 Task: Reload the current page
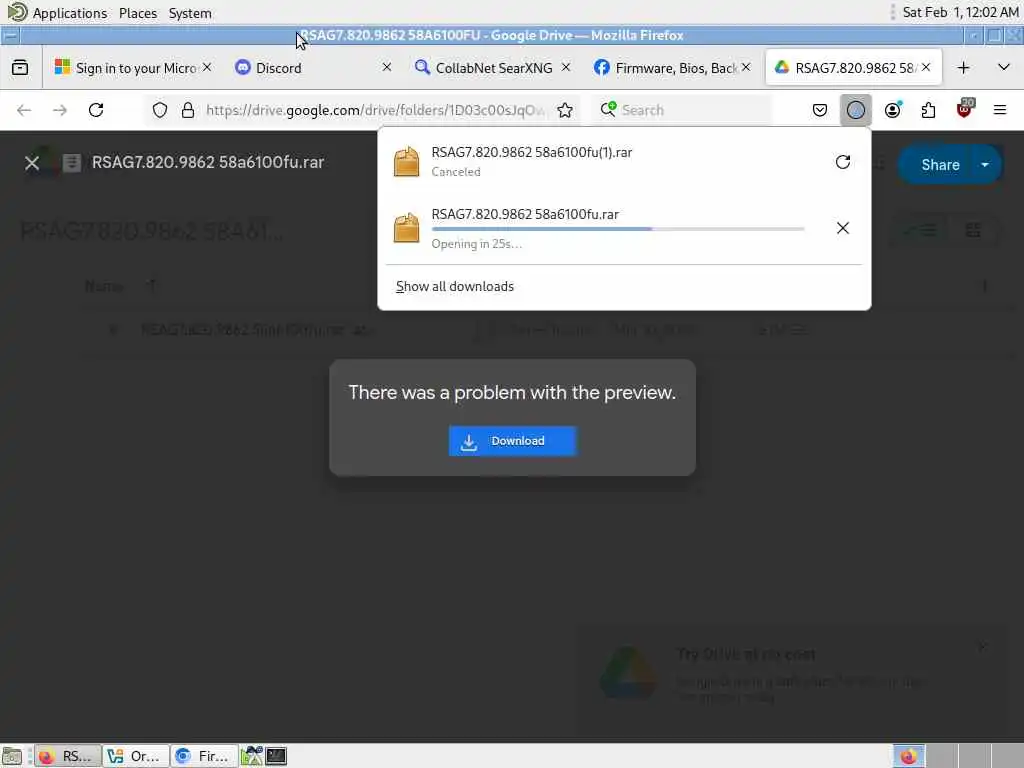pyautogui.click(x=96, y=110)
